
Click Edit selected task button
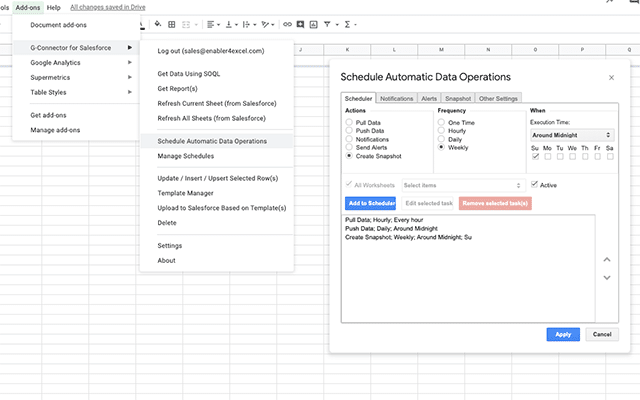click(427, 203)
